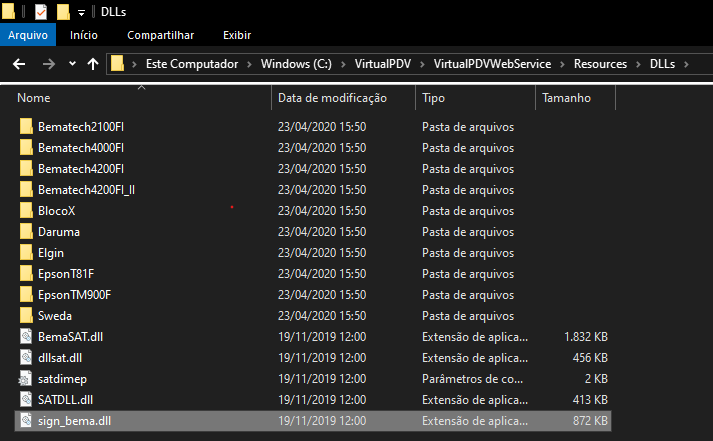This screenshot has width=713, height=441.
Task: Click the SATDLL.dll file icon
Action: pos(26,399)
